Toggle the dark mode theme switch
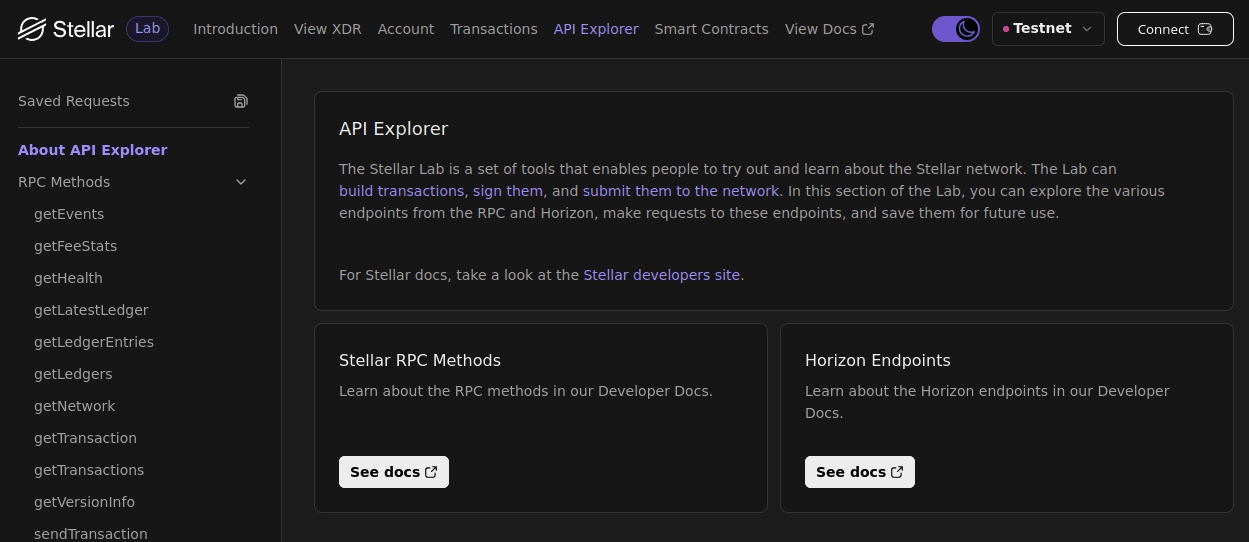Viewport: 1249px width, 542px height. pos(955,29)
